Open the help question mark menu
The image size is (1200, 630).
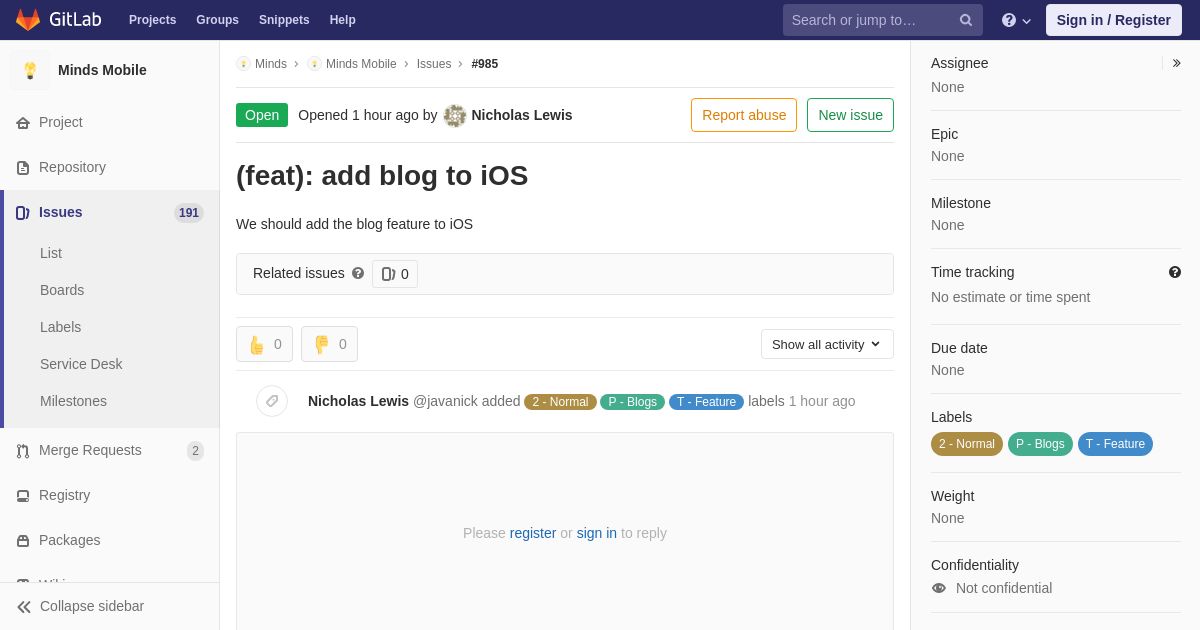(1016, 20)
